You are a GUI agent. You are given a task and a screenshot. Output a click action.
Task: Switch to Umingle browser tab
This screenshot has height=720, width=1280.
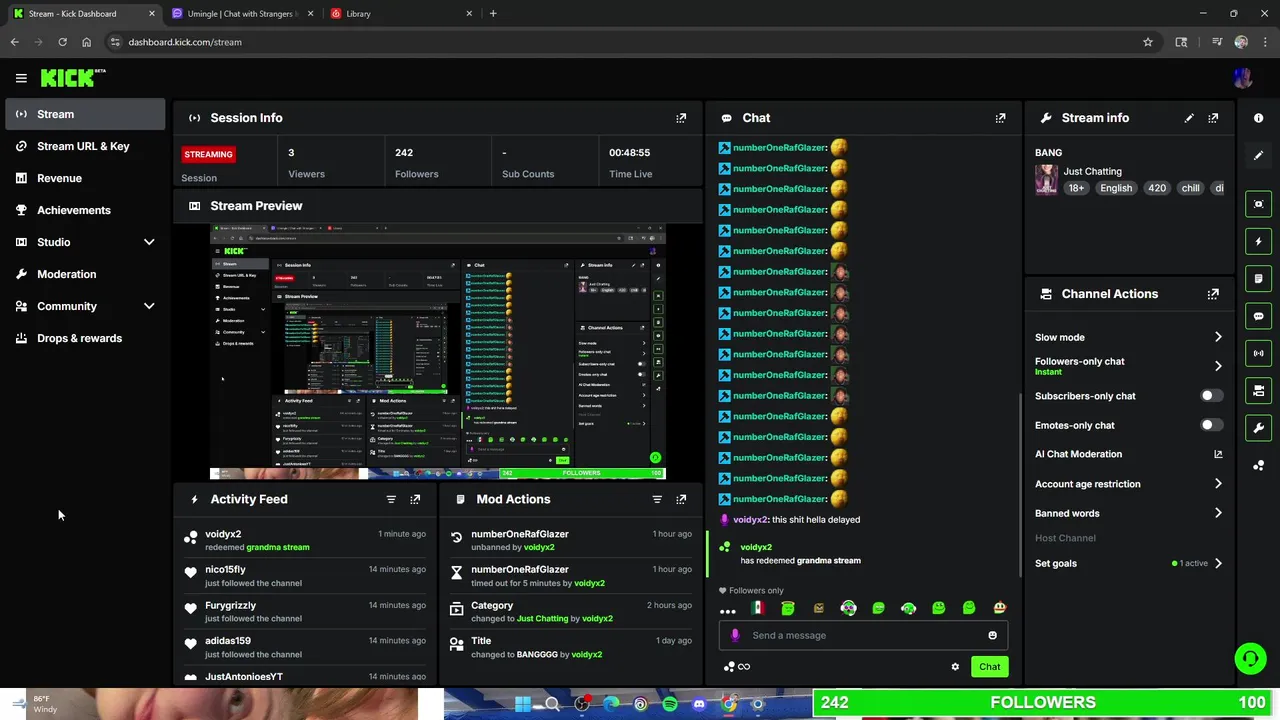[241, 14]
